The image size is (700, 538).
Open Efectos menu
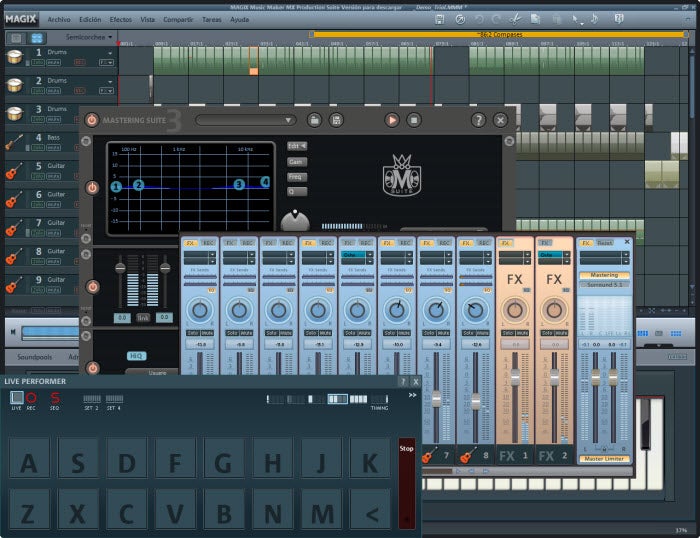(x=121, y=20)
